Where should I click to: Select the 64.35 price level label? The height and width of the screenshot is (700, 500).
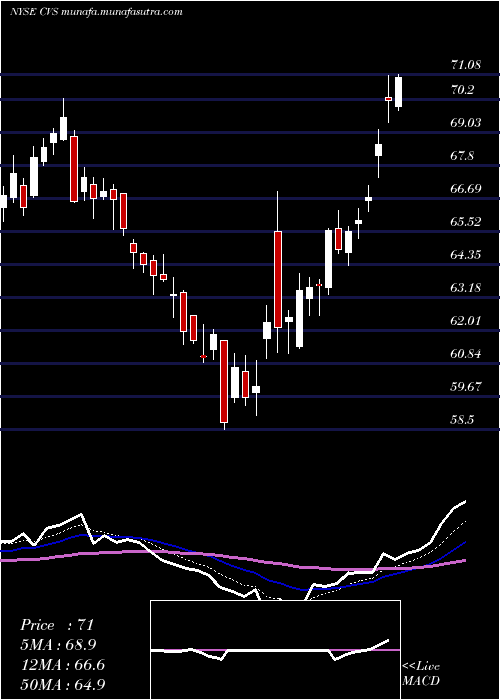point(466,255)
